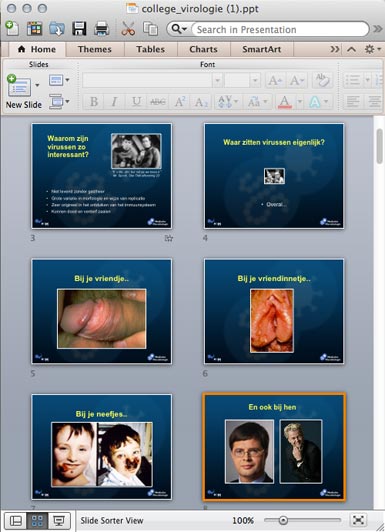
Task: Select the slide titled "Waar zitten virussen eigenlijk?"
Action: [274, 176]
